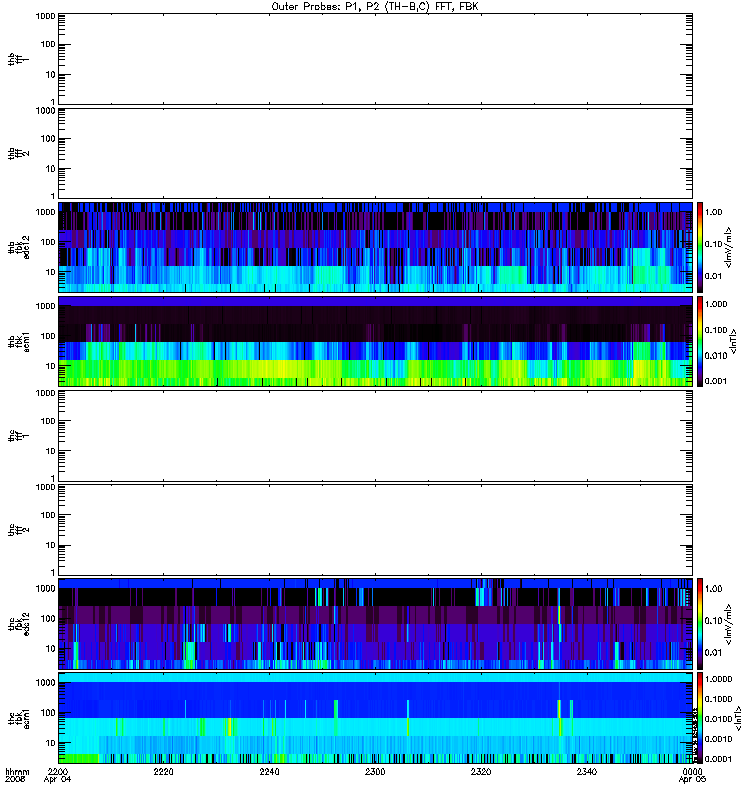750x800 pixels.
Task: Click the 'hhmm' axis legend text
Action: pos(17,771)
